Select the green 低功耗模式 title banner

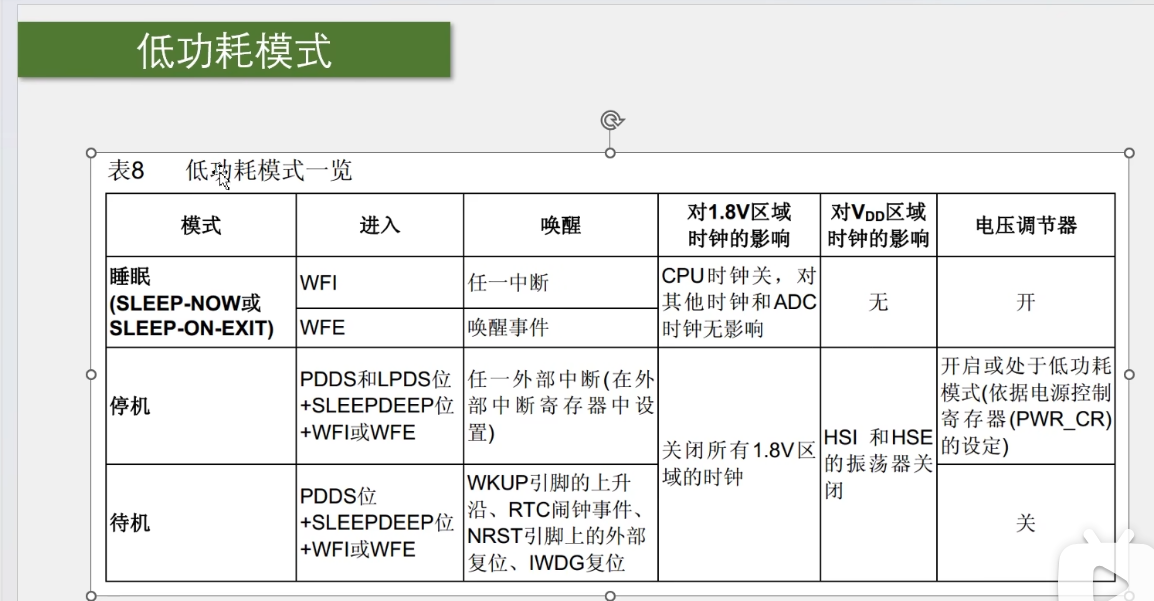pyautogui.click(x=234, y=49)
